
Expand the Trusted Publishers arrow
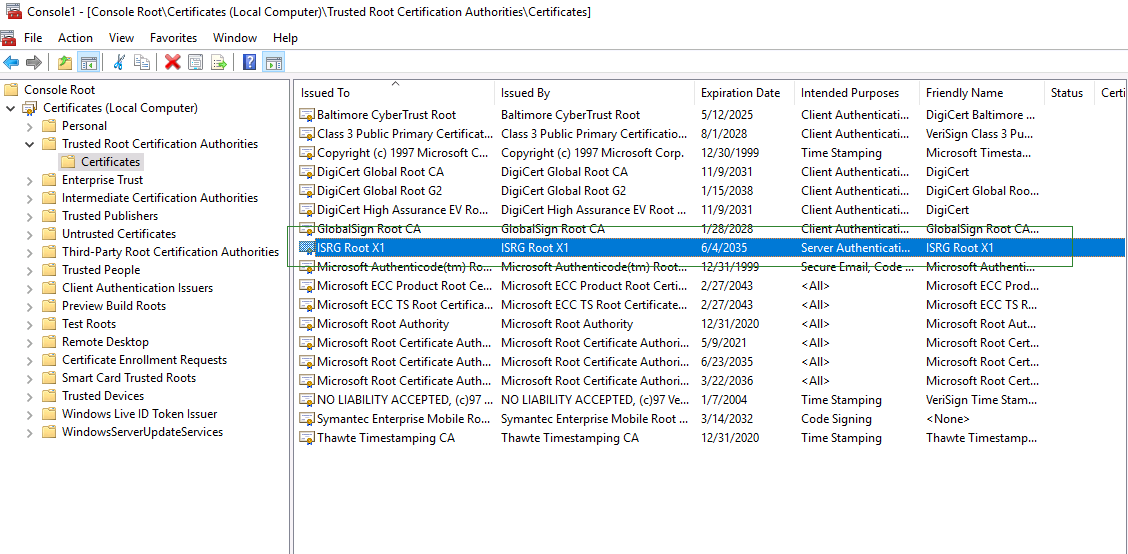coord(29,216)
